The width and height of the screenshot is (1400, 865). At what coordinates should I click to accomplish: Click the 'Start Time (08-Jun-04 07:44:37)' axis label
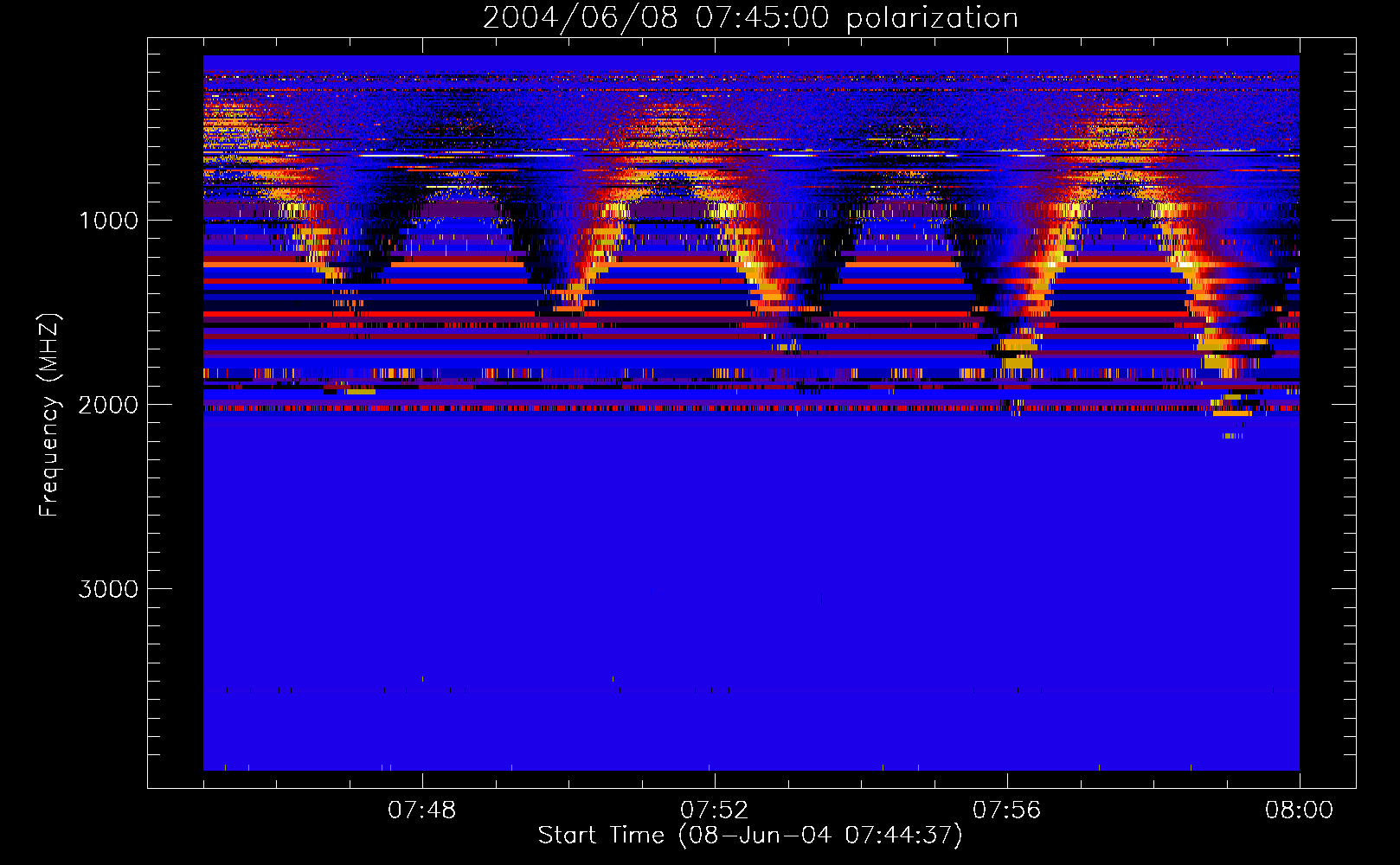click(750, 836)
